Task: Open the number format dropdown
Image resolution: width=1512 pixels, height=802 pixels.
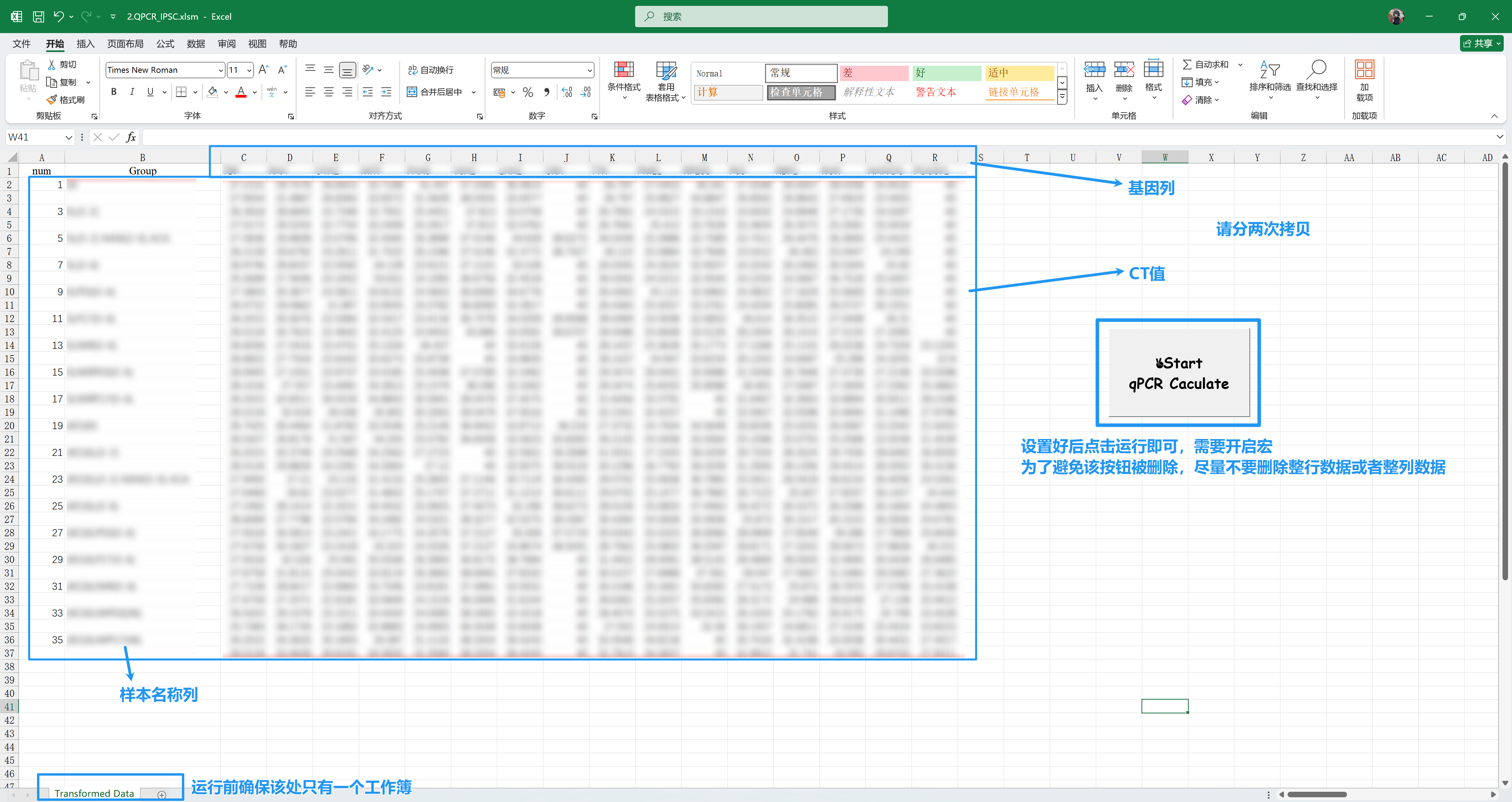Action: [589, 70]
